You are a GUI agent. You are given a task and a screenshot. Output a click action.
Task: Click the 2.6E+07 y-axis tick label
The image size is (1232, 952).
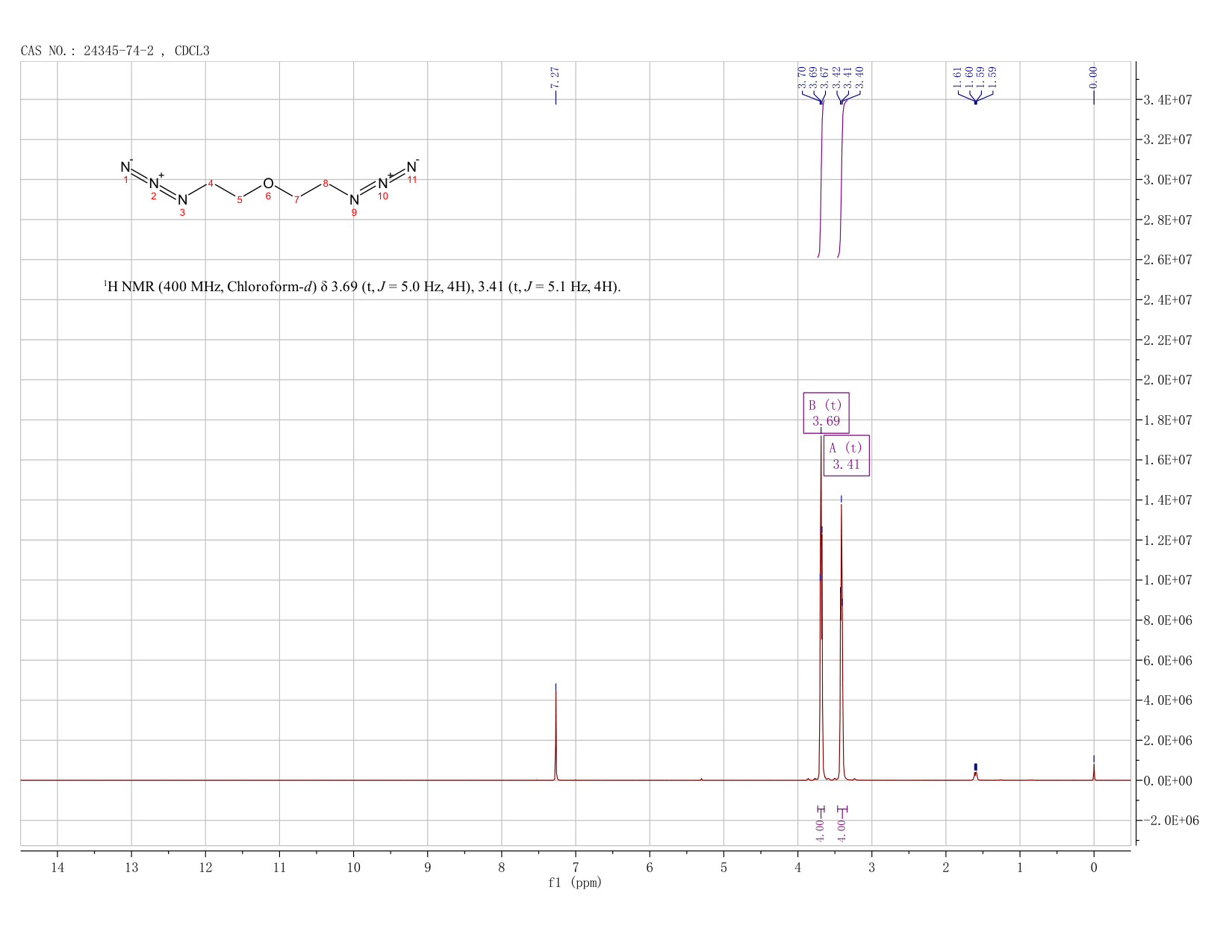point(1167,260)
